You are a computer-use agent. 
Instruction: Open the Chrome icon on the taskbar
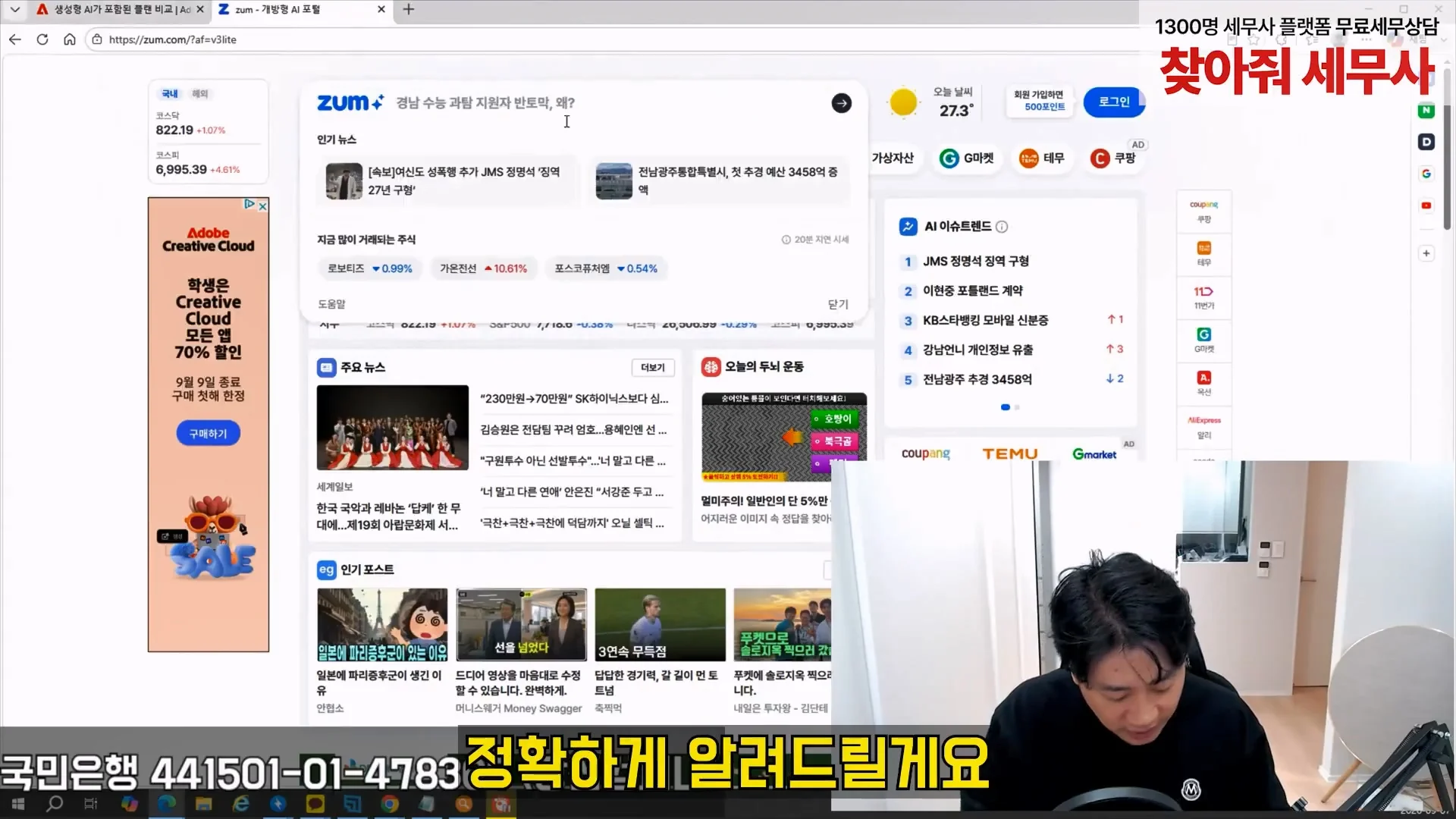pyautogui.click(x=390, y=804)
